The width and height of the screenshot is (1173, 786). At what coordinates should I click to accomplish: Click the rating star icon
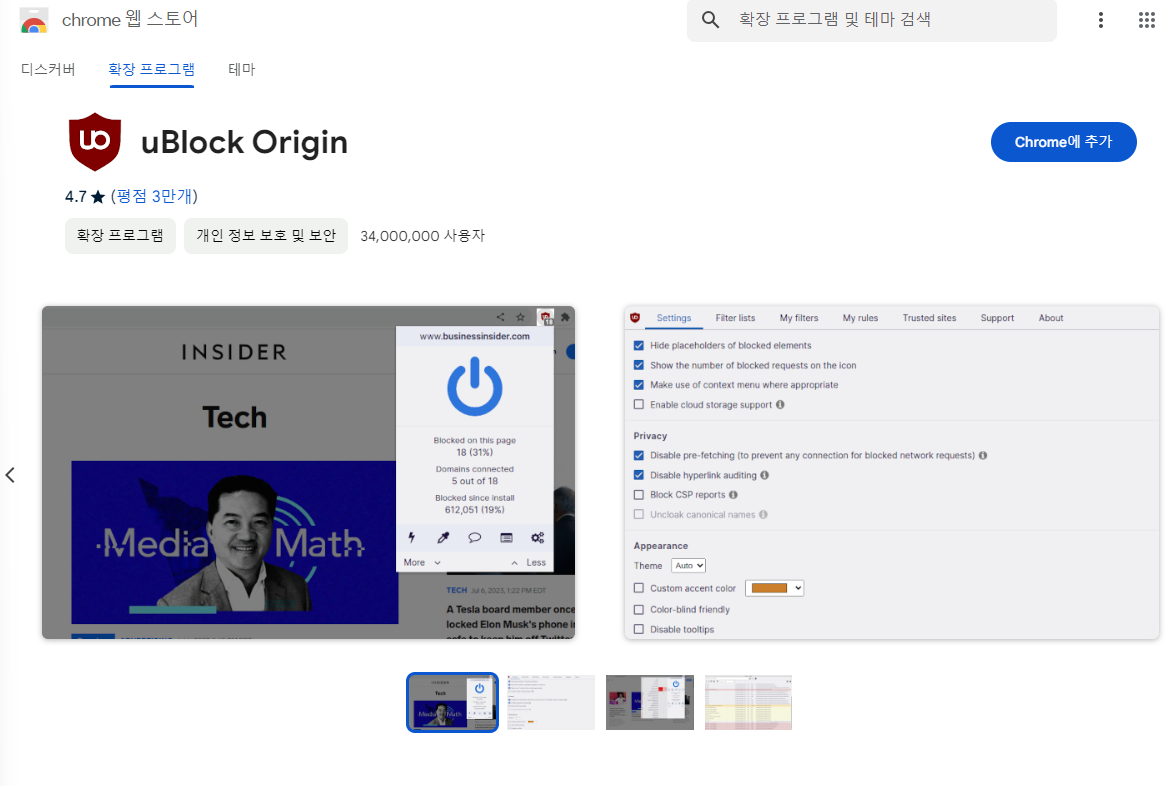98,197
